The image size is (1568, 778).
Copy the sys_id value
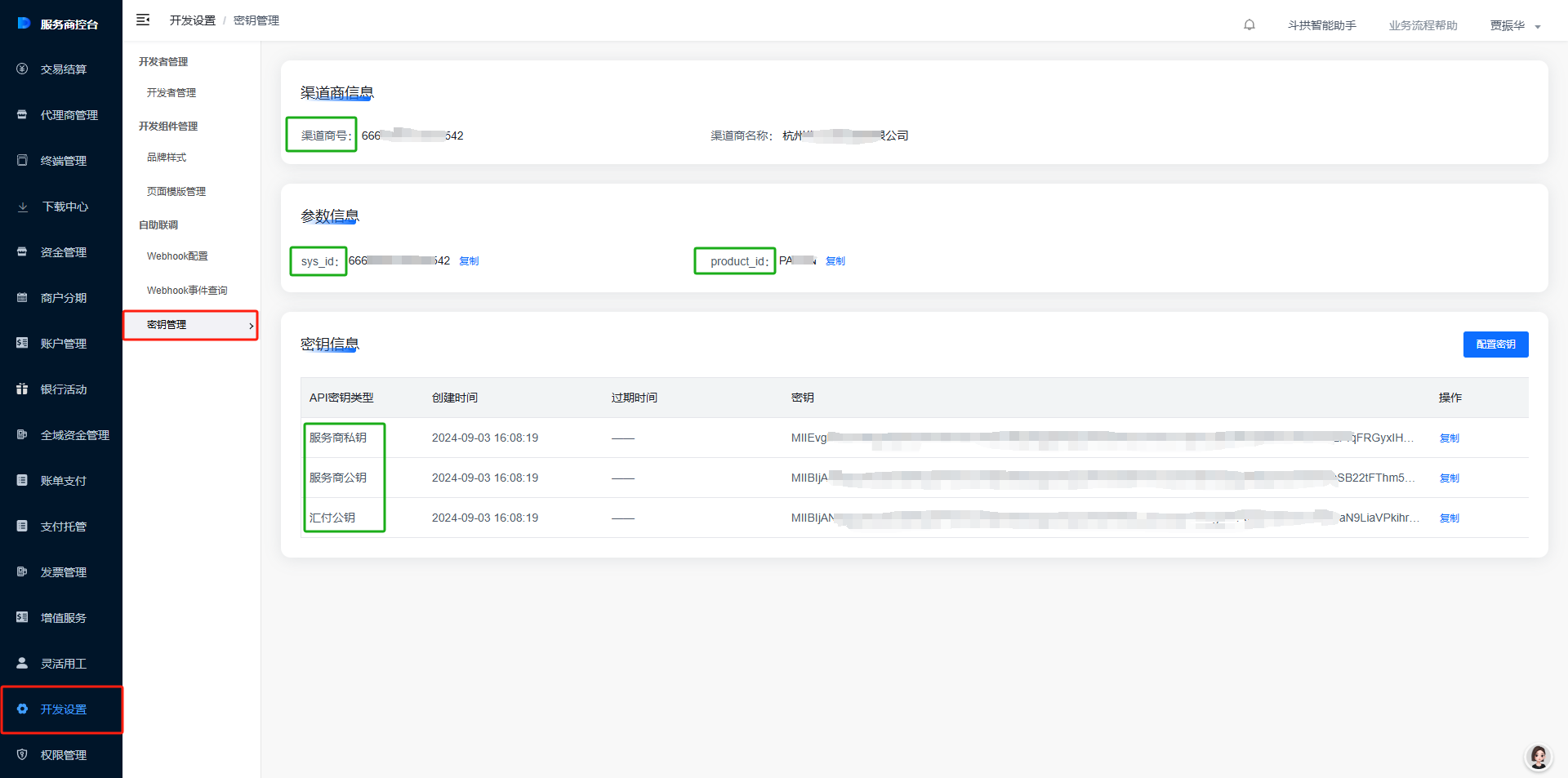[469, 261]
